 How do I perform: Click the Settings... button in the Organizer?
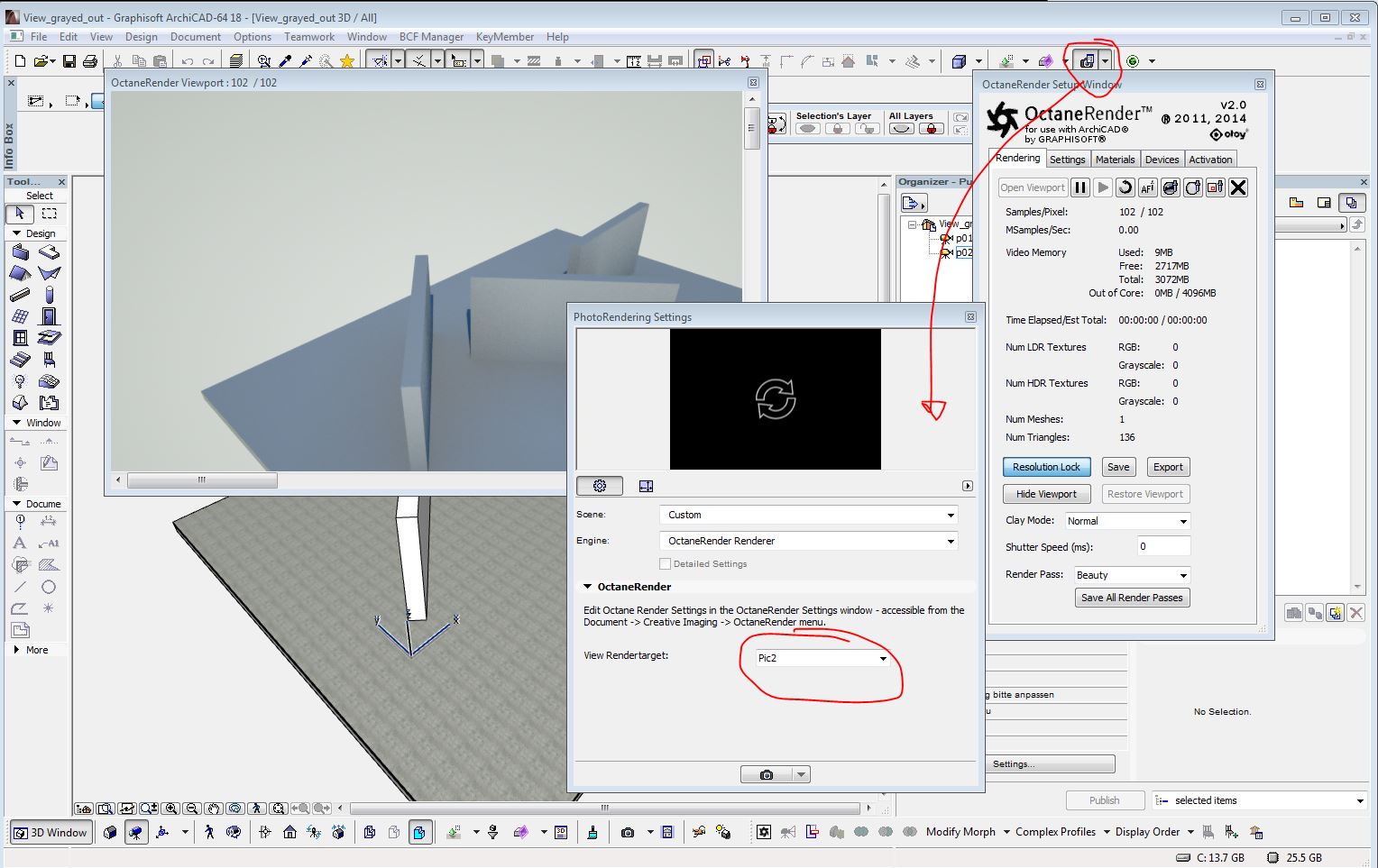[x=1051, y=764]
